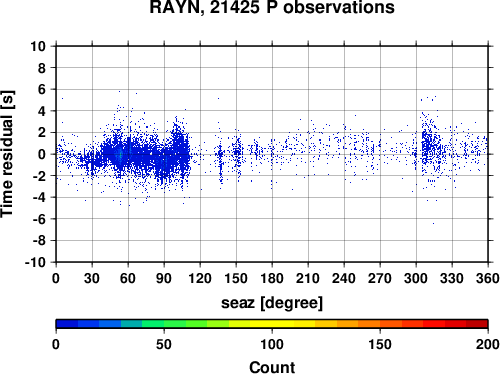Viewport: 500px width, 374px height.
Task: Click the 180 tick label on x-axis
Action: 272,278
